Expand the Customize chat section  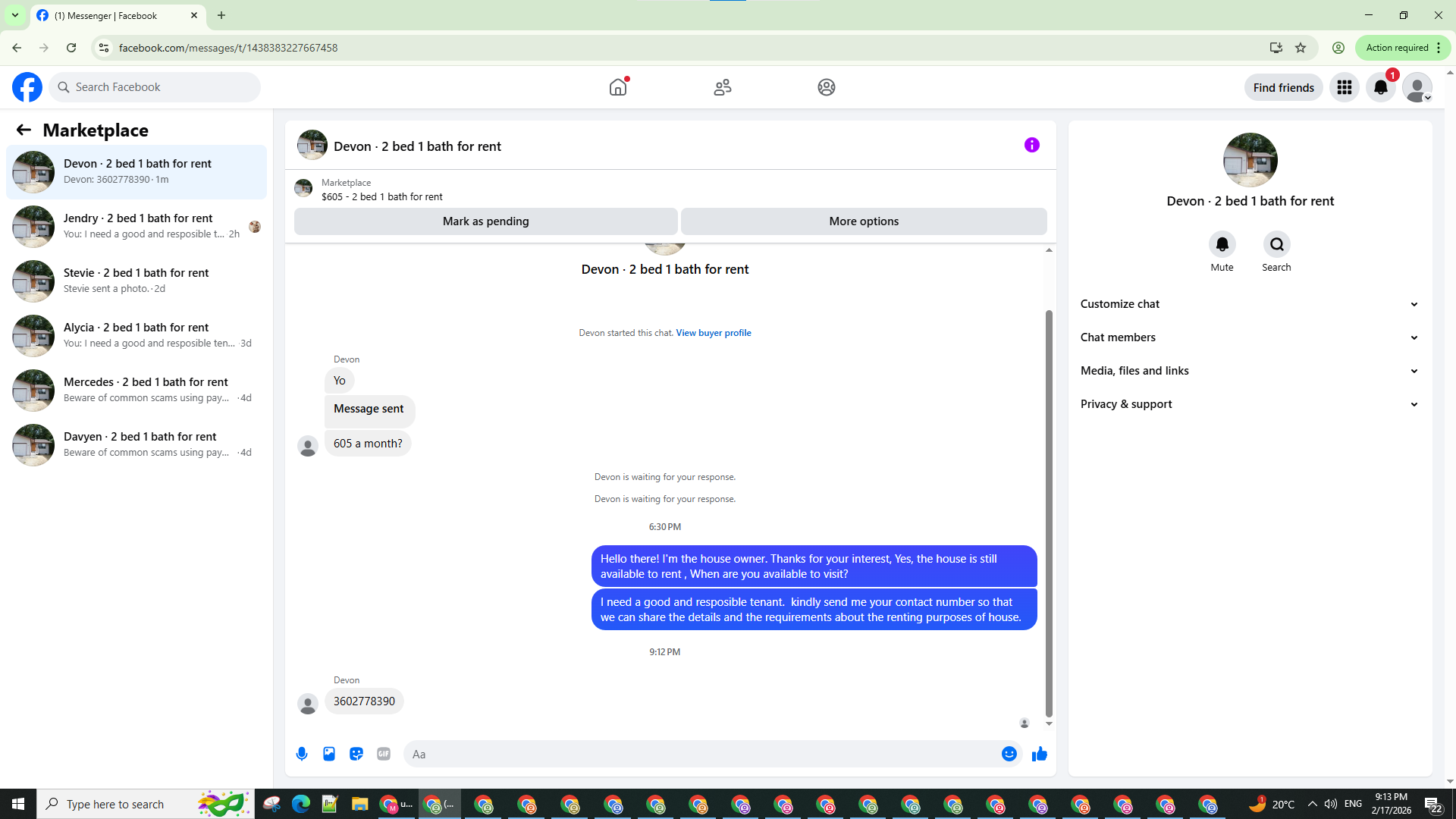[1249, 304]
